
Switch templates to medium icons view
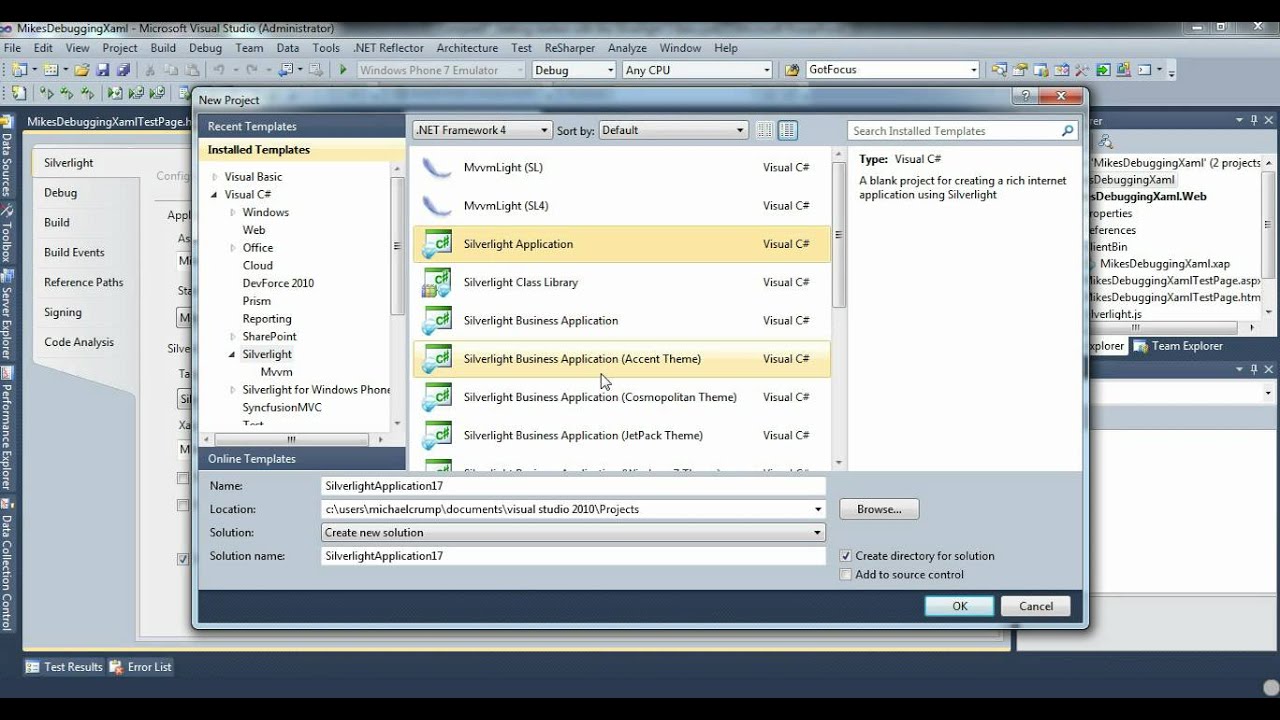click(788, 130)
